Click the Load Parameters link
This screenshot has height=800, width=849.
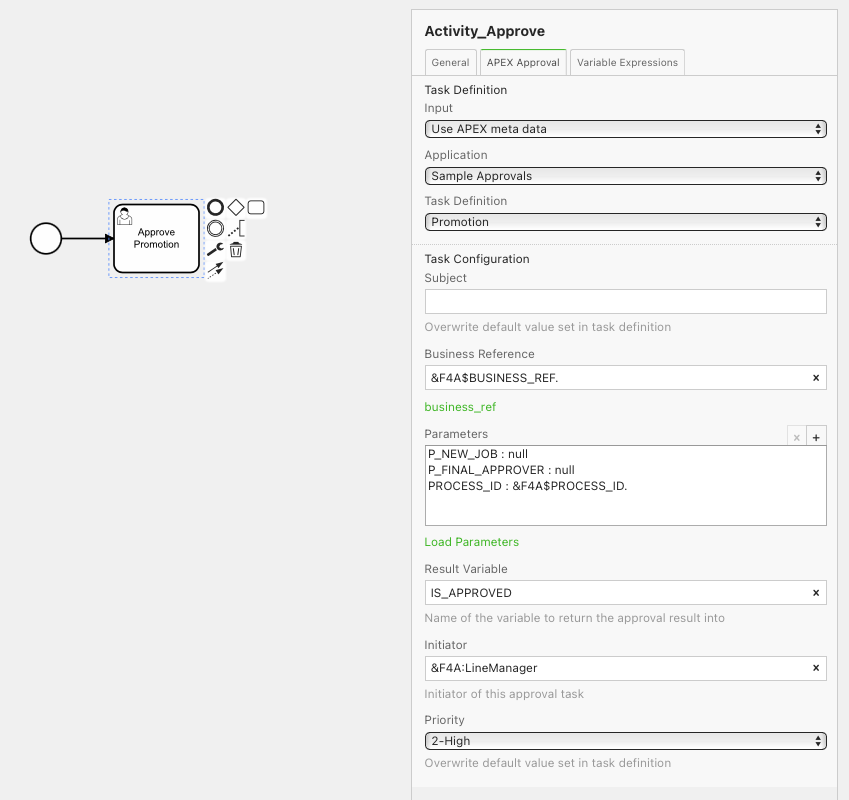tap(471, 542)
